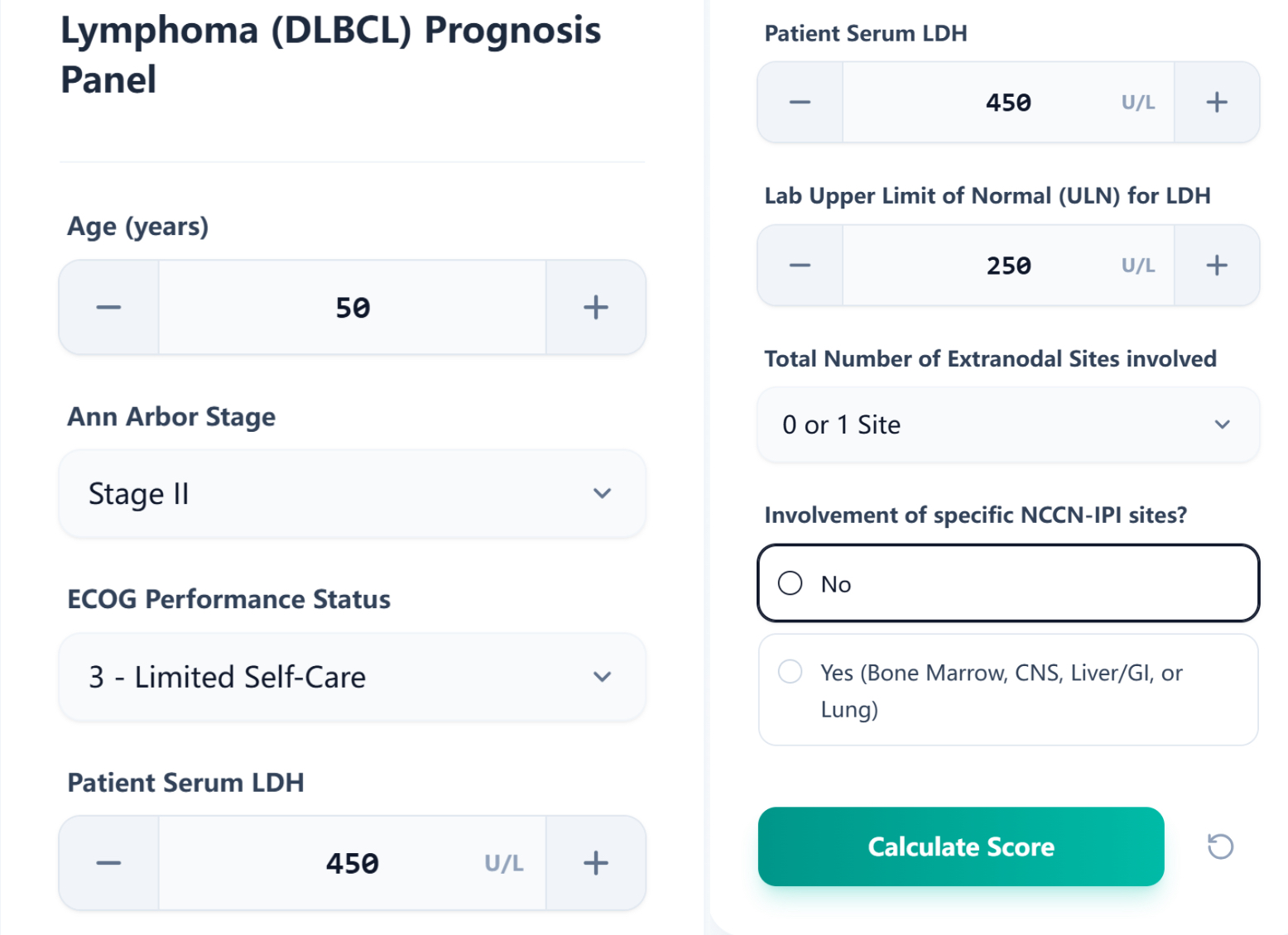Click the Lymphoma Prognosis Panel title

329,54
